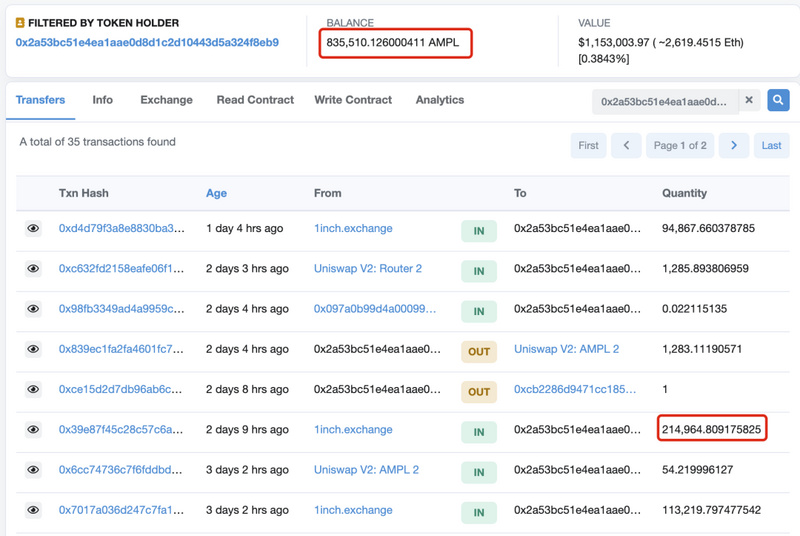Open Uniswap V2: AMPL 2 recipient link
Screen dimensions: 800x536
click(566, 349)
